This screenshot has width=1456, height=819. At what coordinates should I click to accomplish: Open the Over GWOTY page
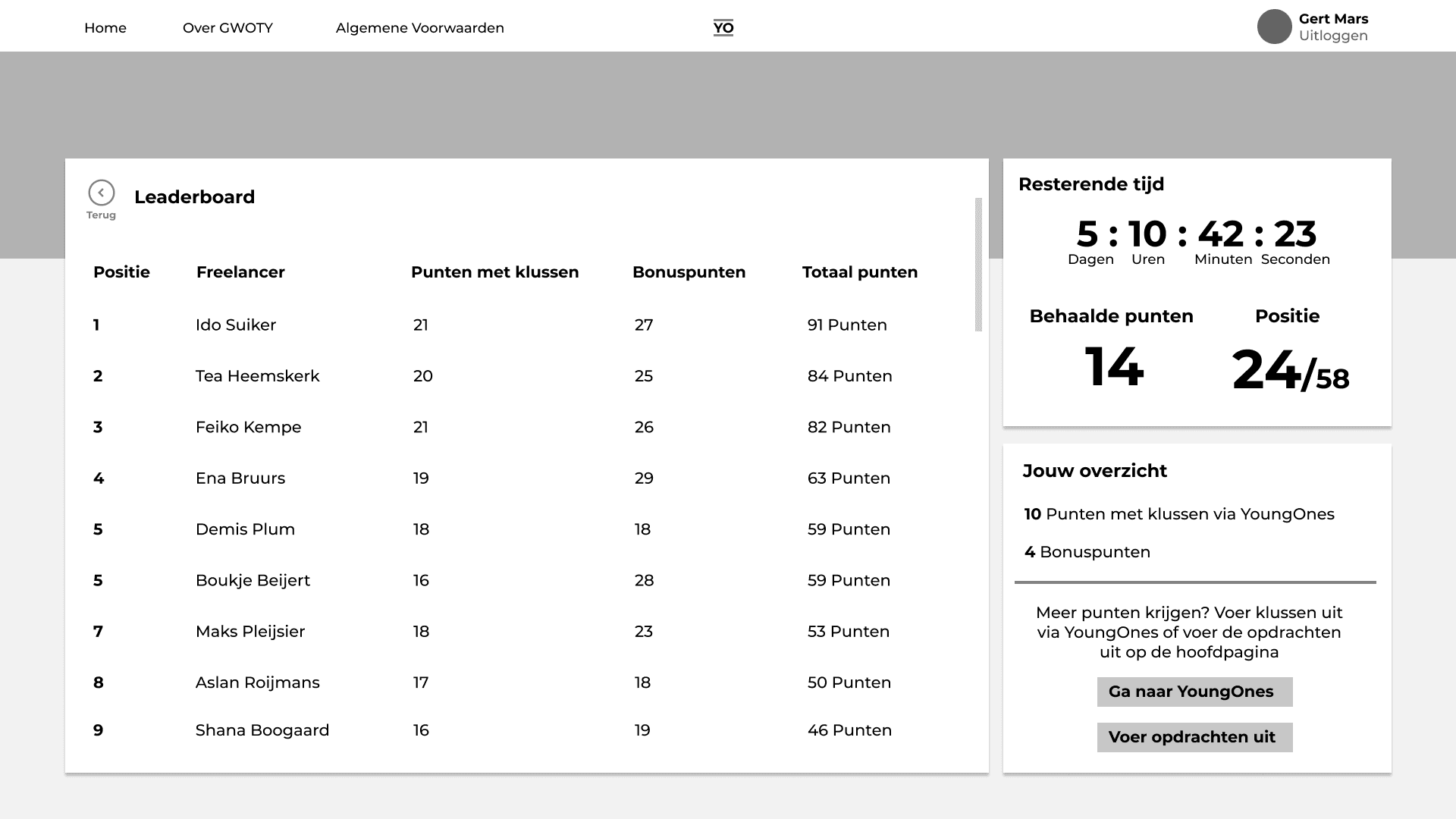228,27
